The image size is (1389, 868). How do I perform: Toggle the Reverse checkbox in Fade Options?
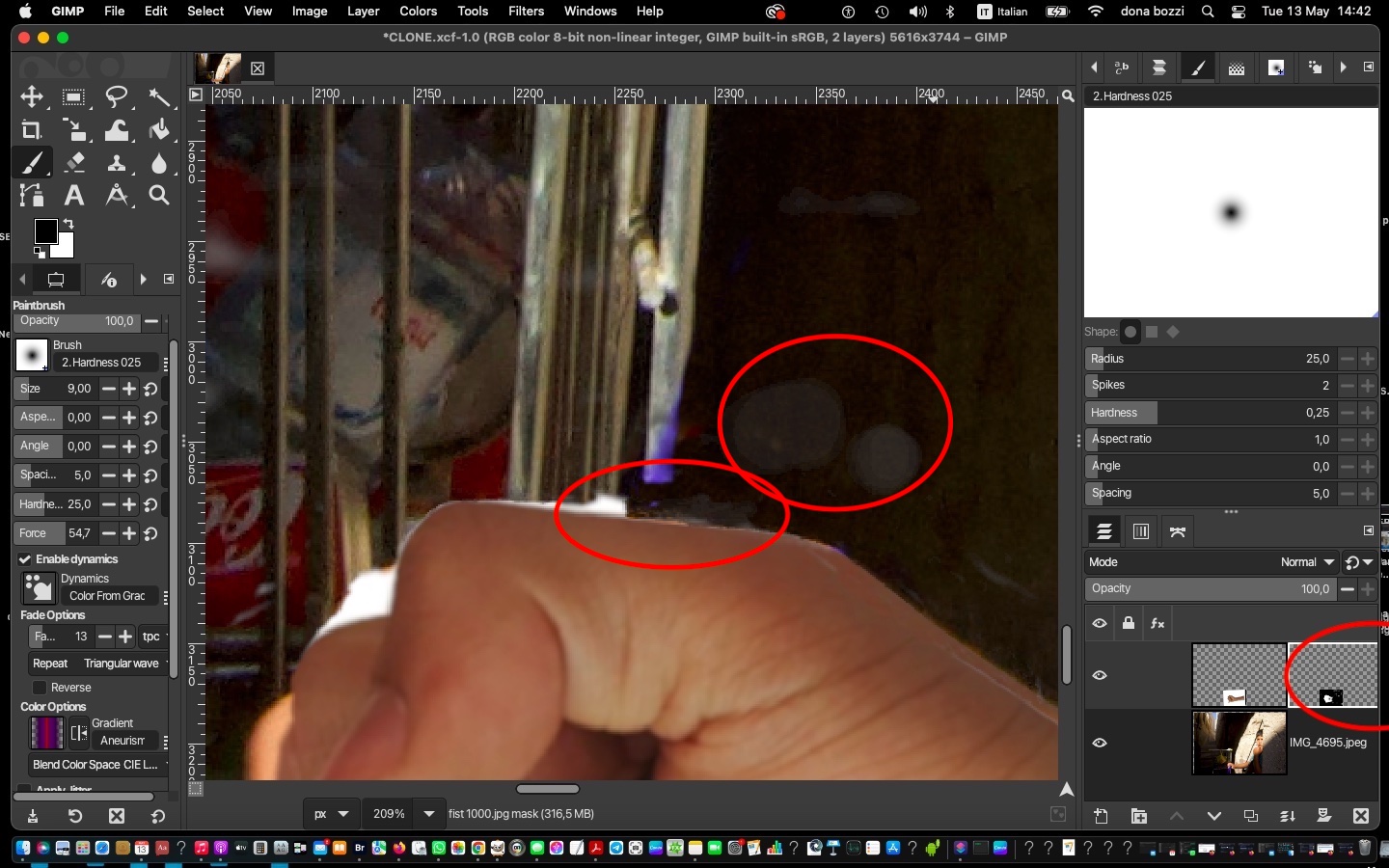[x=40, y=688]
